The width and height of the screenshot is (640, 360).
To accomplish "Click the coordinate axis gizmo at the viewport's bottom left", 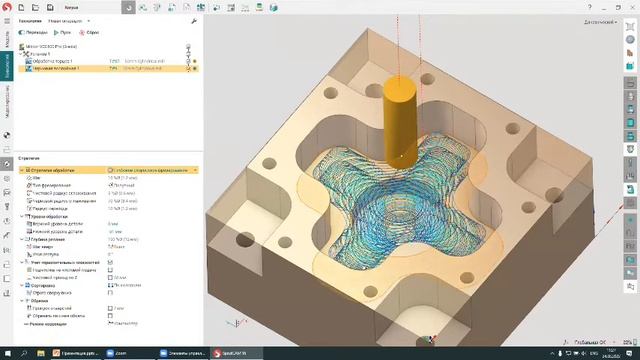I will point(237,323).
